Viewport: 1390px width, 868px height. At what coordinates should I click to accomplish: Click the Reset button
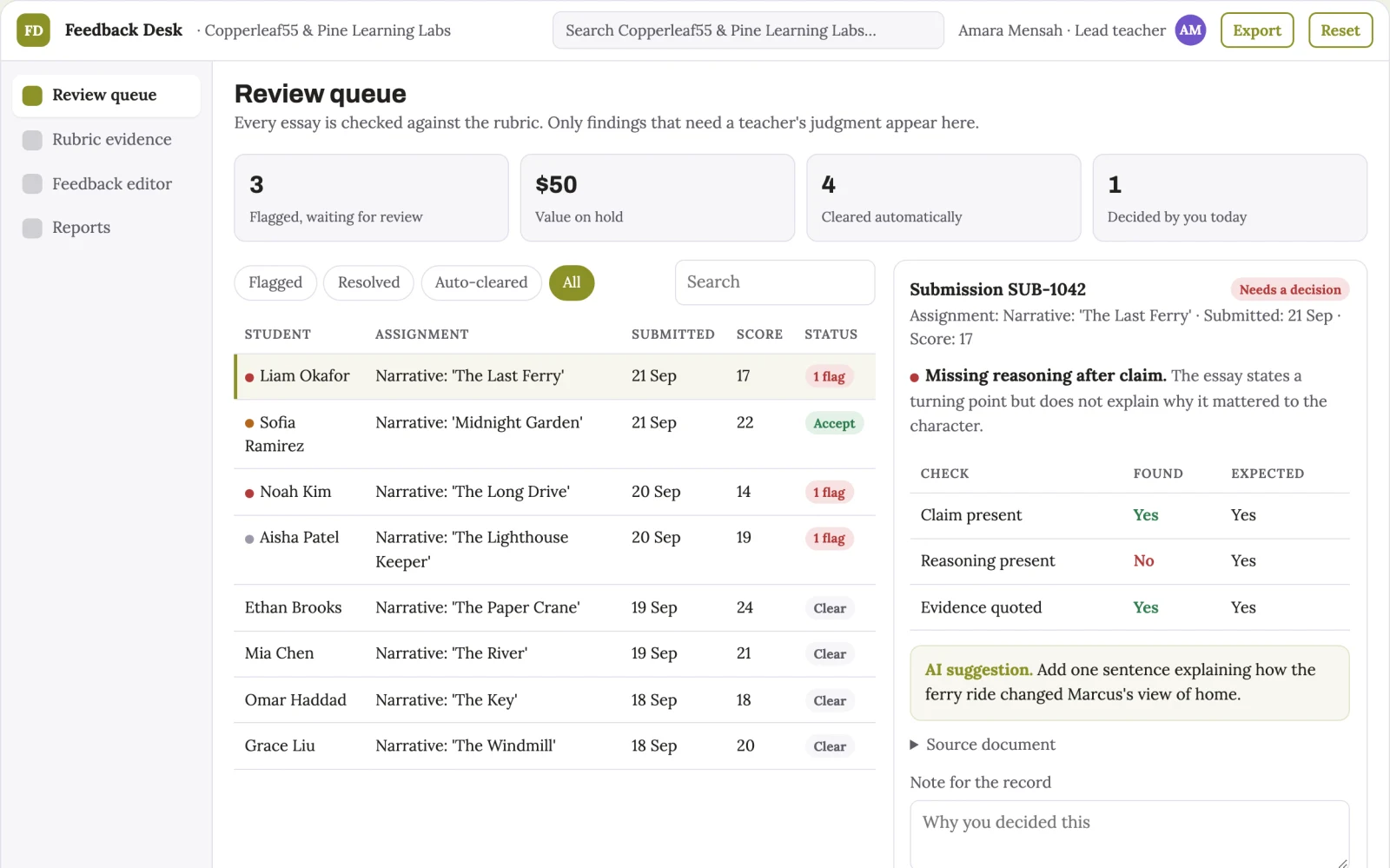pyautogui.click(x=1340, y=30)
